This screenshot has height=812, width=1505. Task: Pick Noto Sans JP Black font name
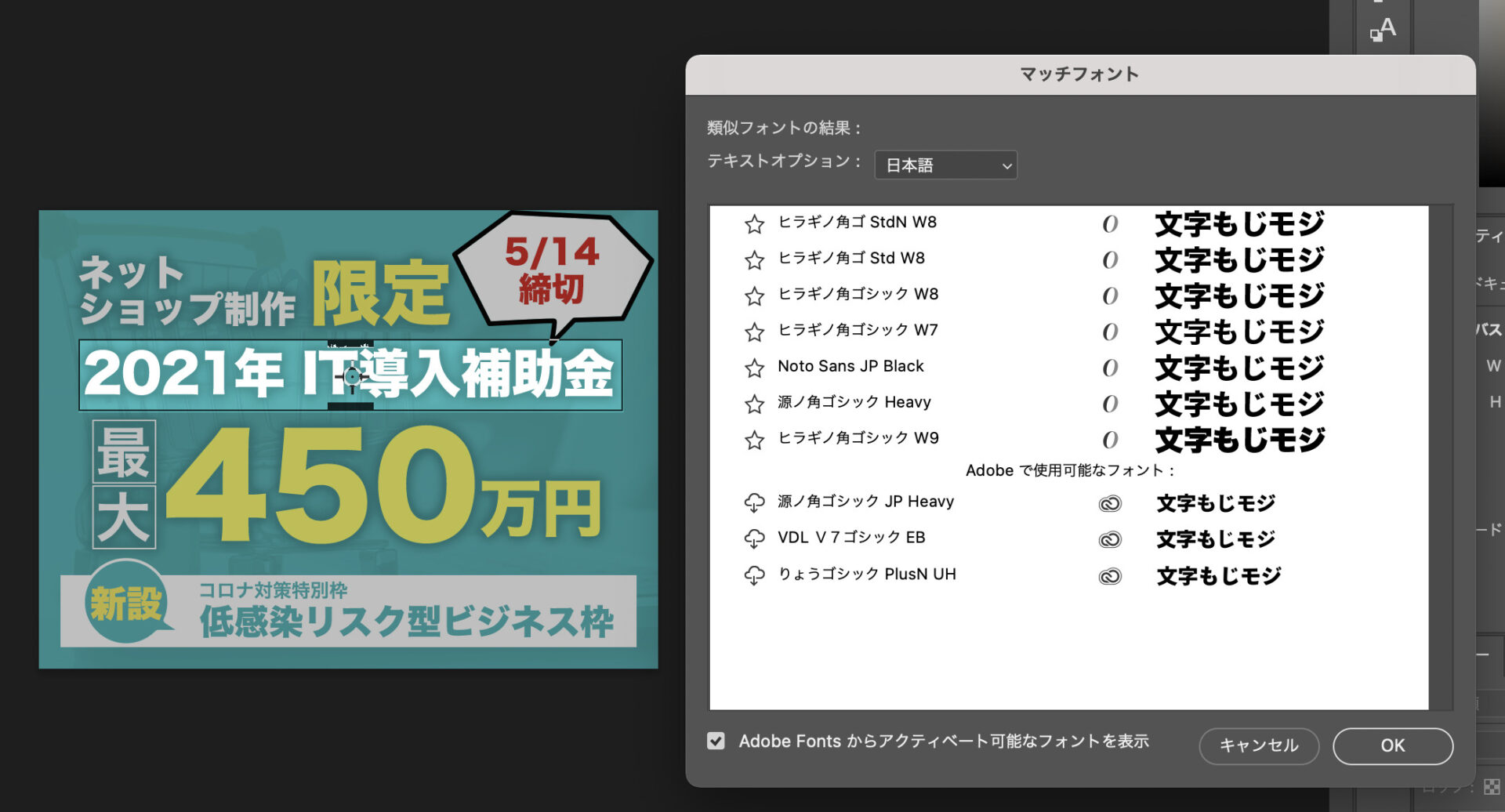(x=850, y=366)
